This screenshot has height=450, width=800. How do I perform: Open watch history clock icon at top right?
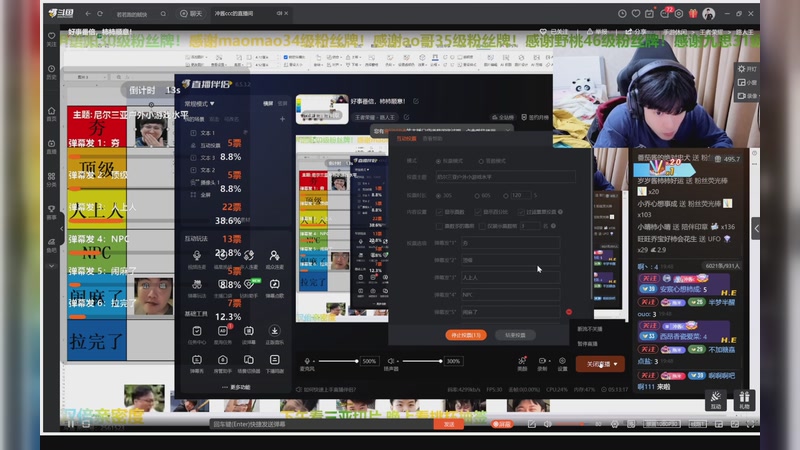(622, 14)
